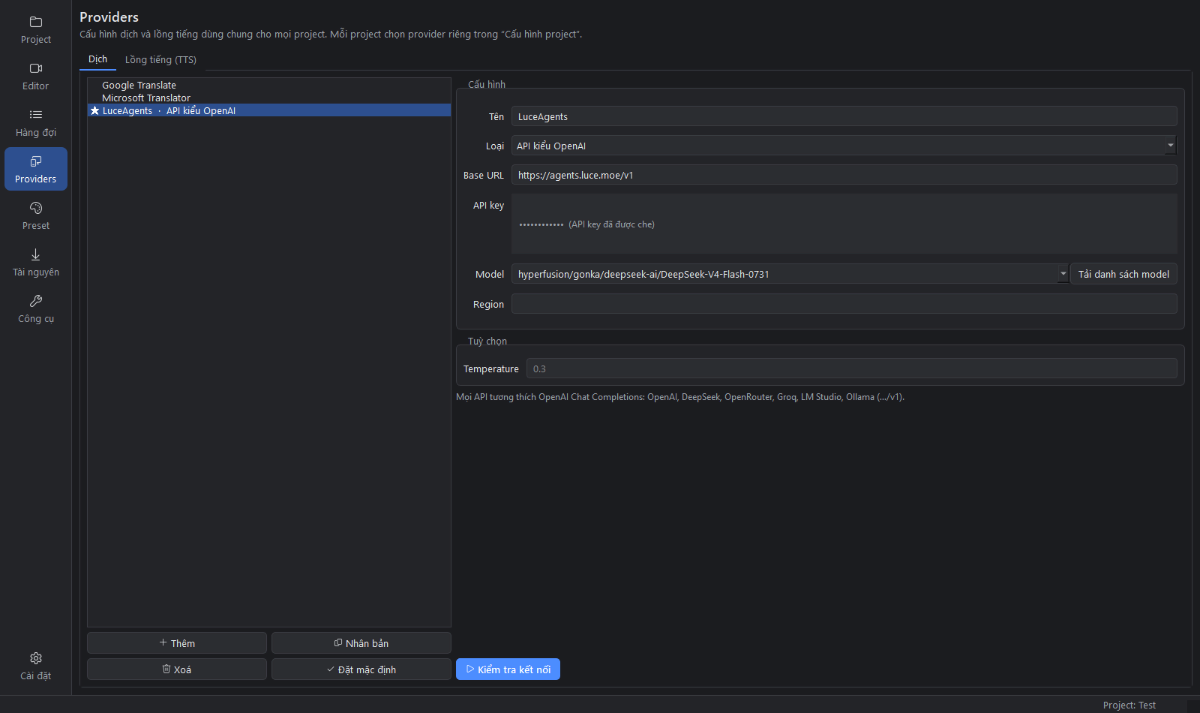Select LuceAgents provider row

pyautogui.click(x=270, y=111)
